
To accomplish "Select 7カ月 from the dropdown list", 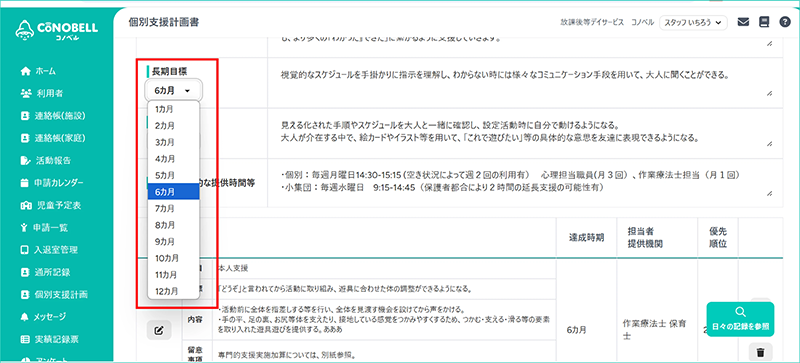I will click(173, 208).
